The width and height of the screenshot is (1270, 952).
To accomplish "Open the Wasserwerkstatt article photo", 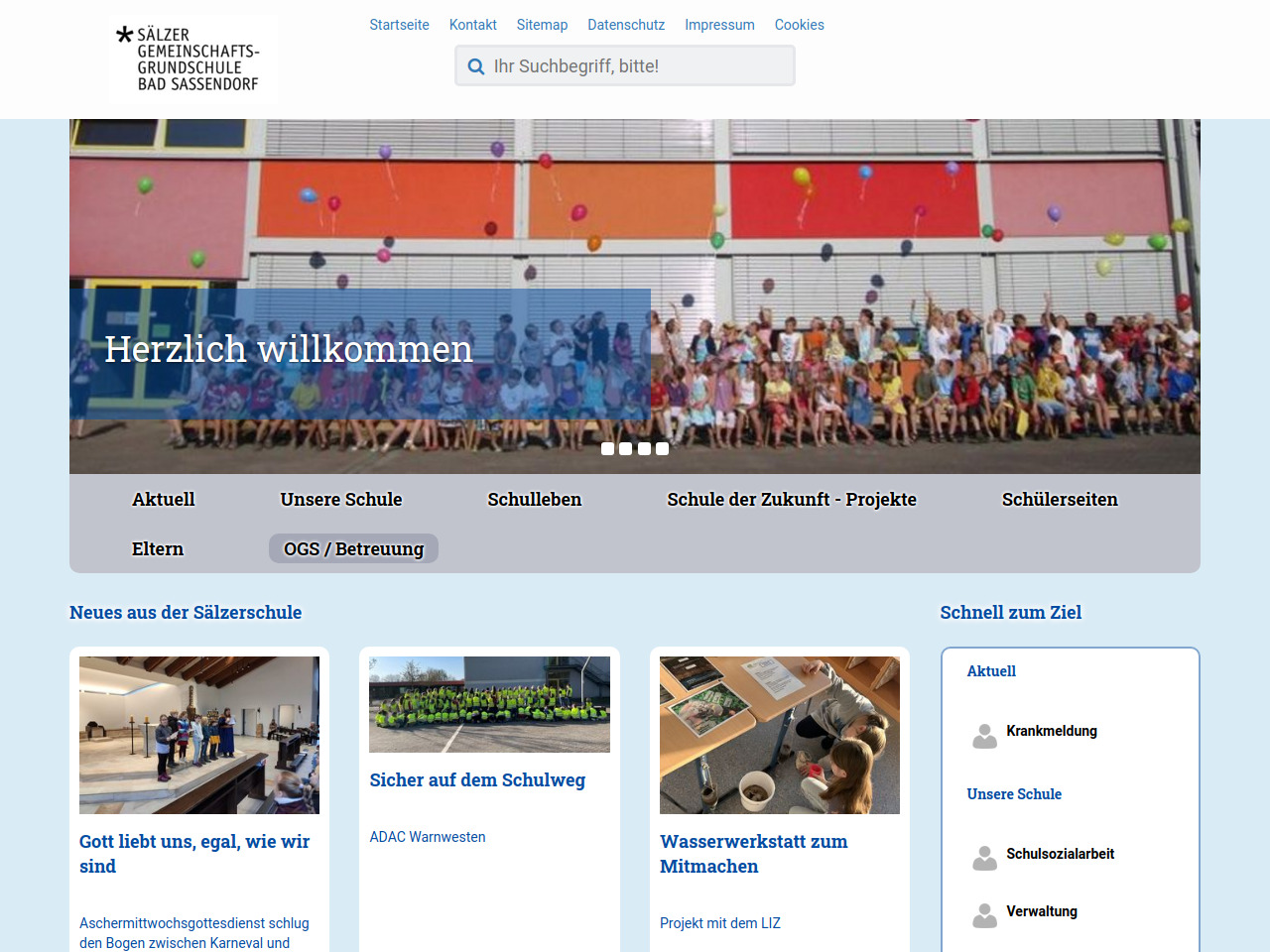I will (780, 735).
